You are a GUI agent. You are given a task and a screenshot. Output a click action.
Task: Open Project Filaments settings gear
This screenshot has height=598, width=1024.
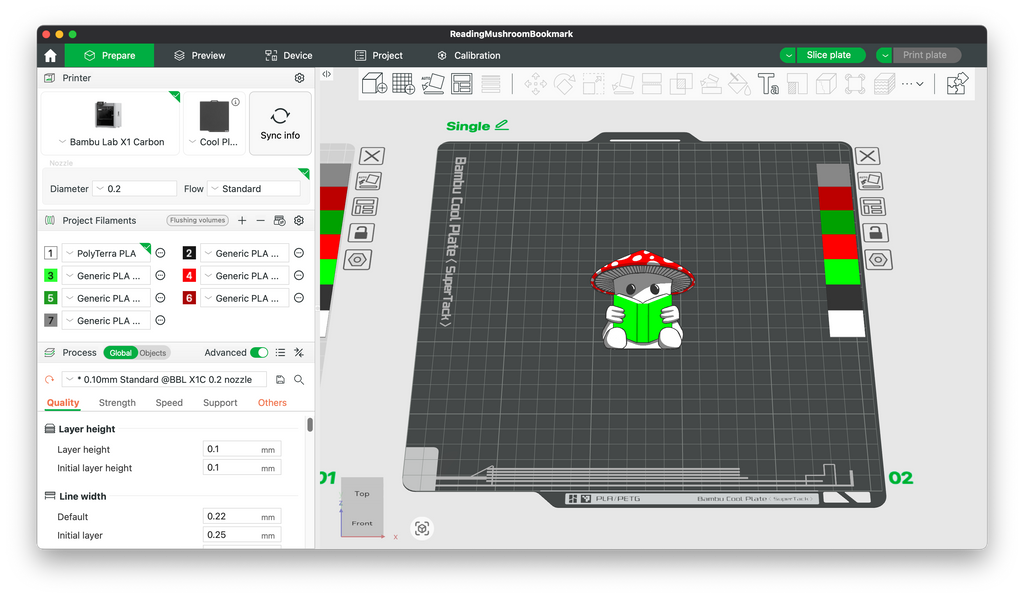[299, 221]
